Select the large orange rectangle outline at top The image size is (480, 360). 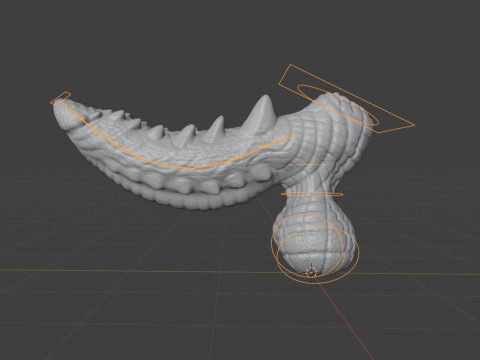point(347,99)
